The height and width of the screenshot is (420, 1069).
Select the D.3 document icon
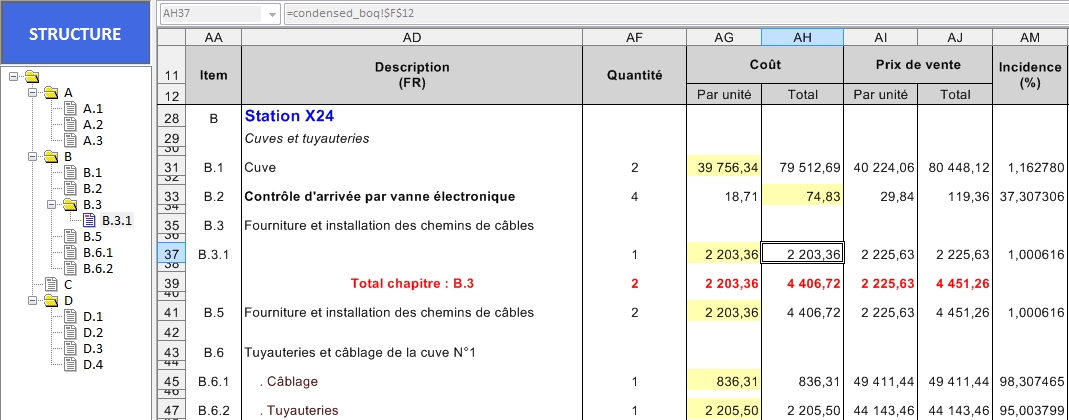coord(70,348)
